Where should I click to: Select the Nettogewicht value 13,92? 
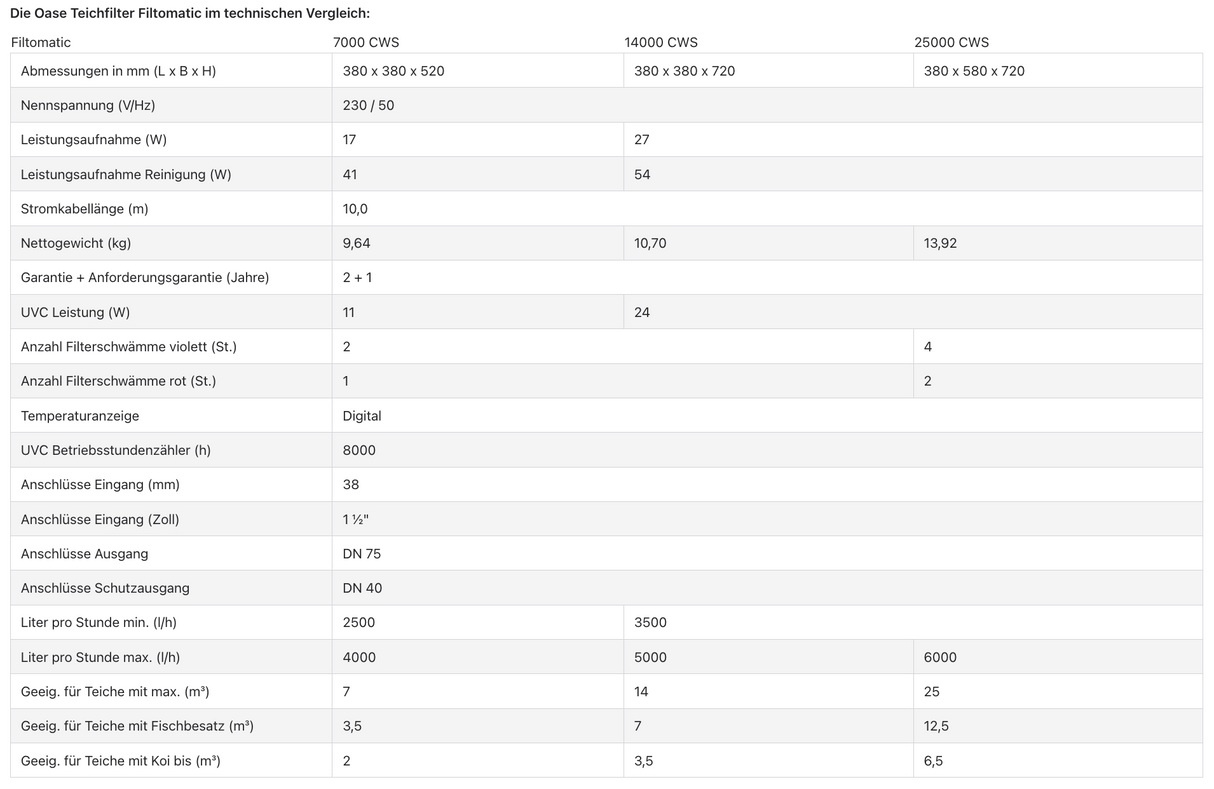tap(940, 243)
